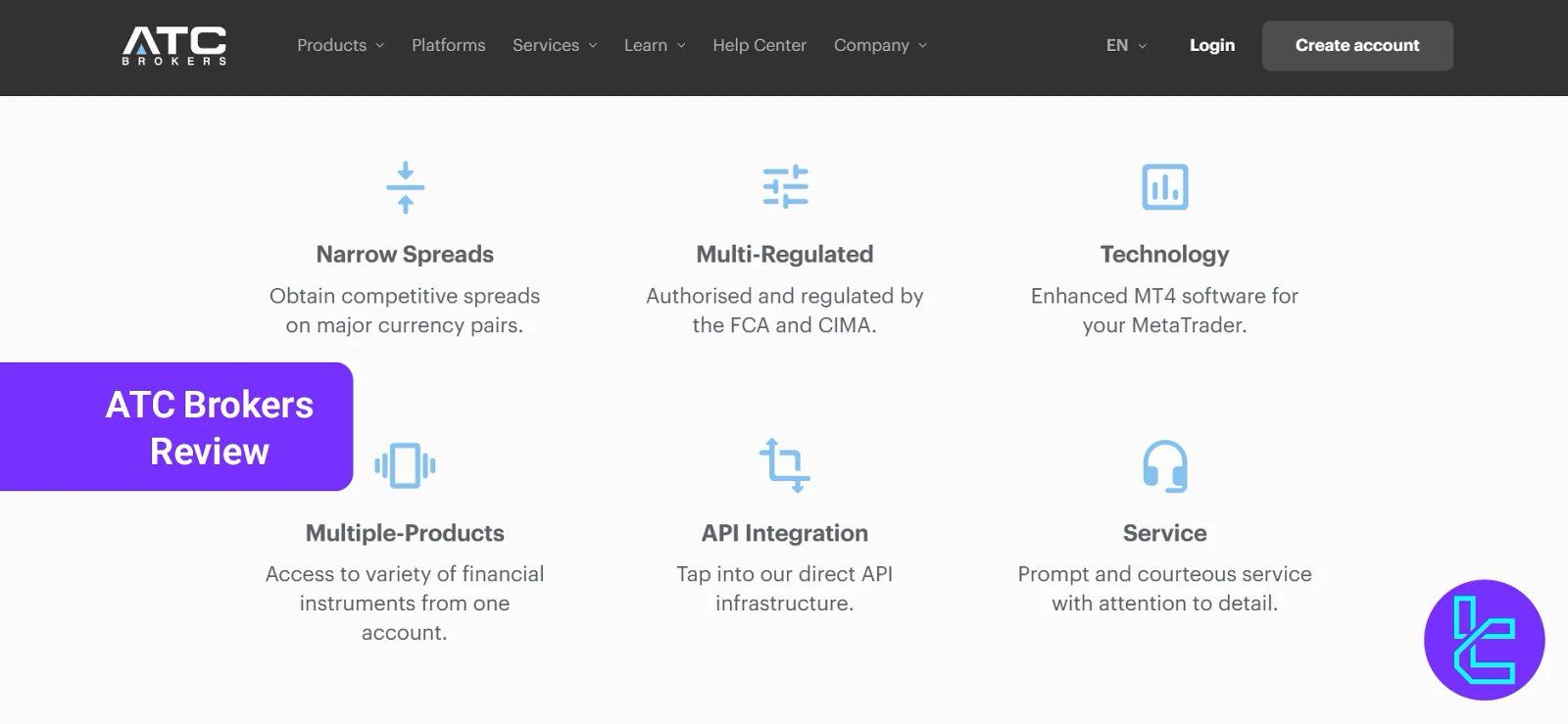Click 'Enhanced MT4 software' description
The width and height of the screenshot is (1568, 724).
[1164, 311]
